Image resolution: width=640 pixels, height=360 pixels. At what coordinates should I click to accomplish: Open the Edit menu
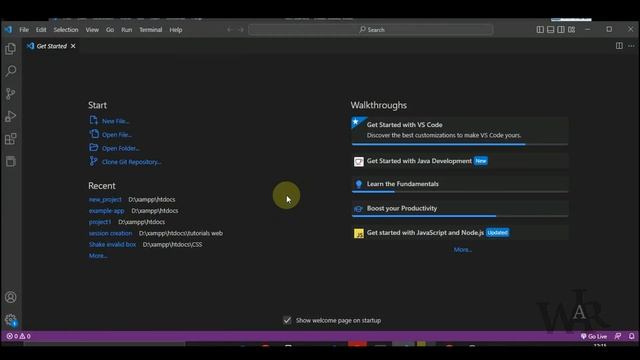tap(41, 30)
